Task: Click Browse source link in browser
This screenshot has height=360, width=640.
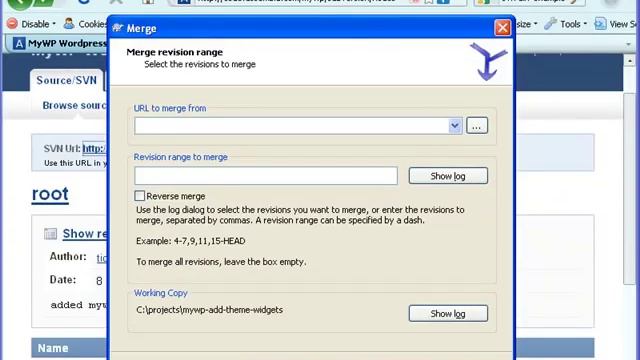Action: pyautogui.click(x=74, y=106)
